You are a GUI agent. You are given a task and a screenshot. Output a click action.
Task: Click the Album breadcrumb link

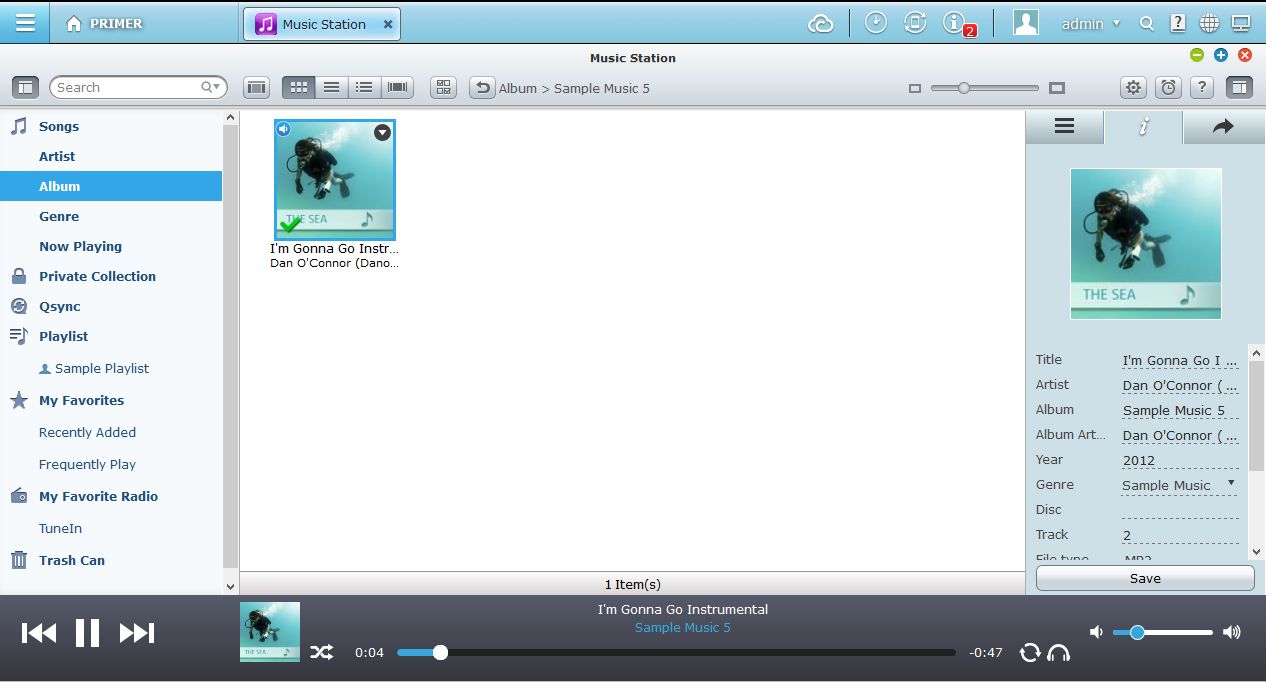(x=518, y=88)
